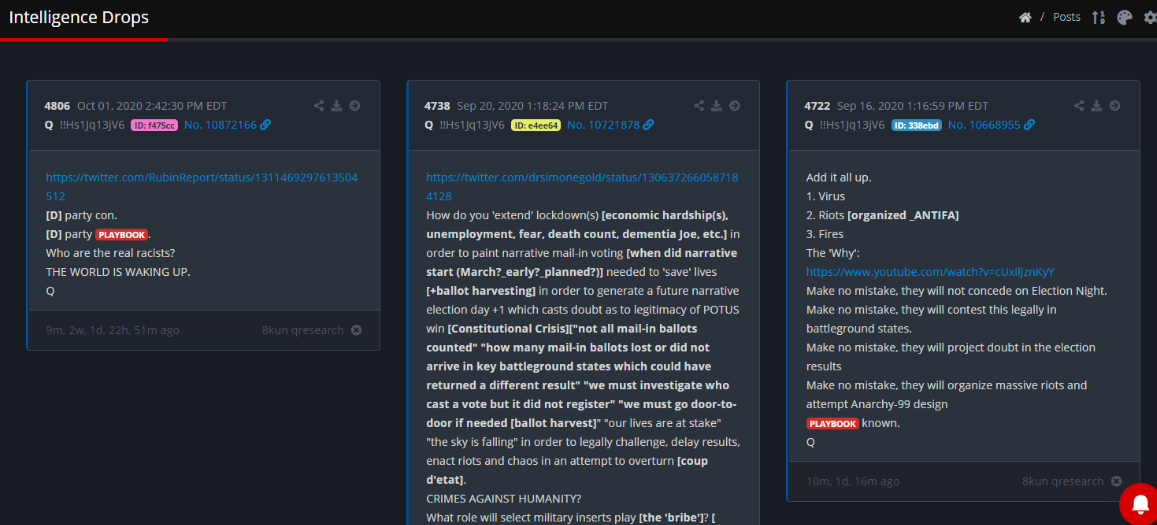Open link No. 10872166

[x=221, y=125]
